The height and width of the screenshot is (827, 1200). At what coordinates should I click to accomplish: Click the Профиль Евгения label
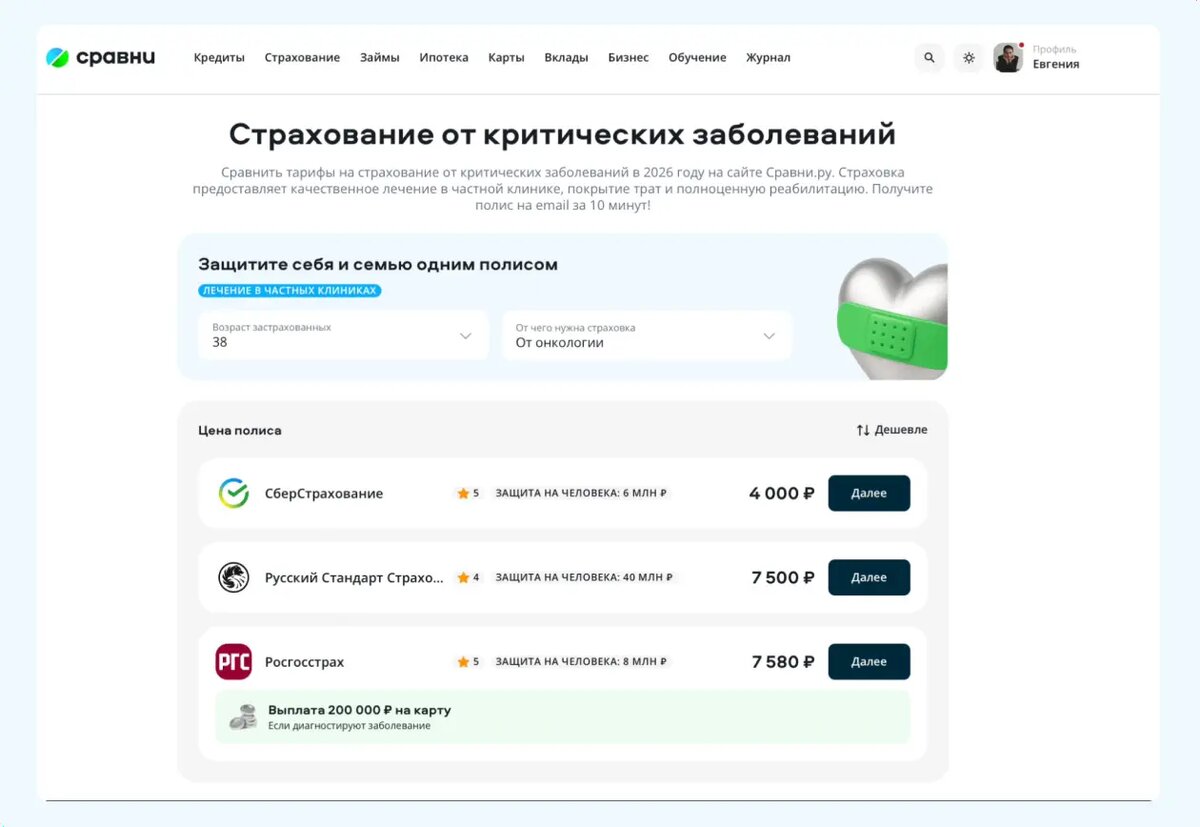(1056, 57)
